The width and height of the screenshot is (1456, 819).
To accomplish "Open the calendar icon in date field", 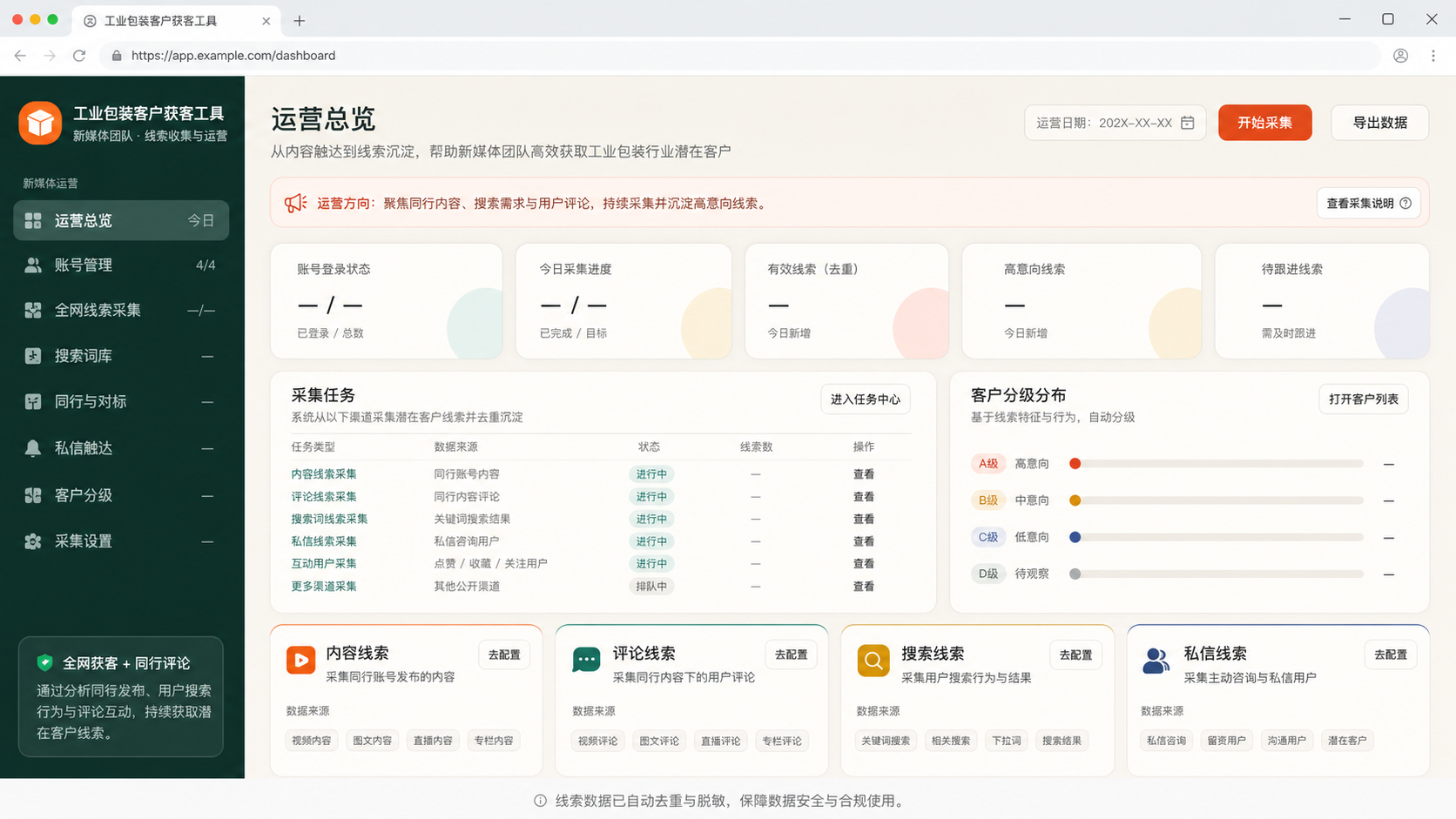I will click(x=1187, y=123).
